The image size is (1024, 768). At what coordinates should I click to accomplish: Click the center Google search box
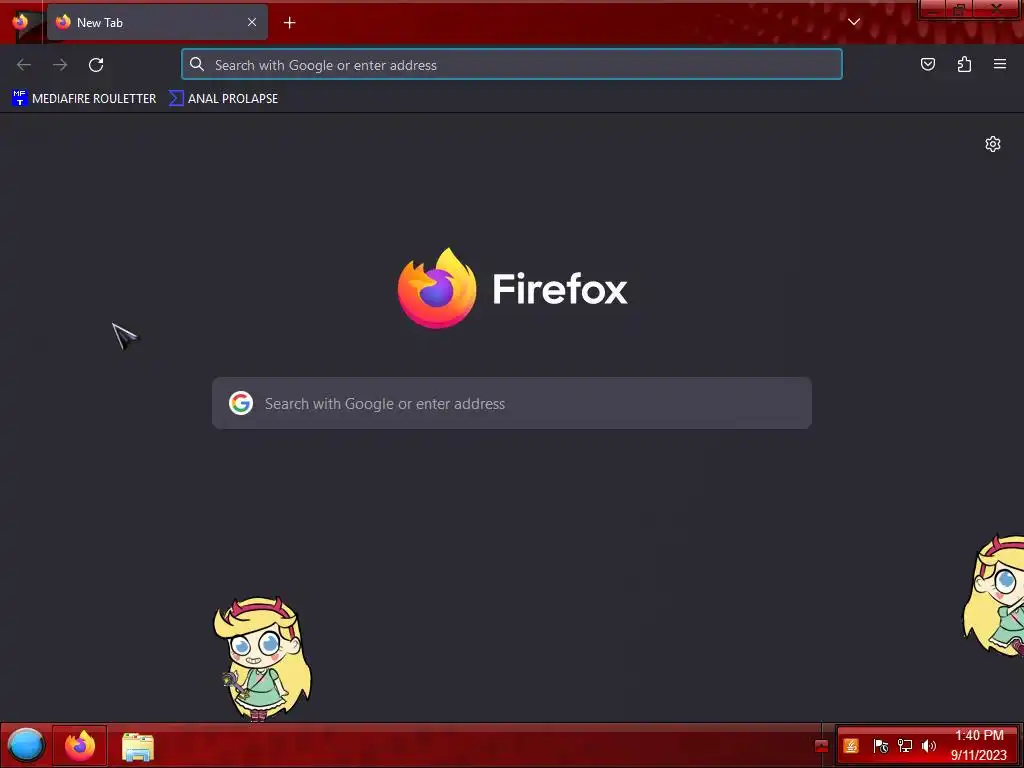tap(512, 403)
